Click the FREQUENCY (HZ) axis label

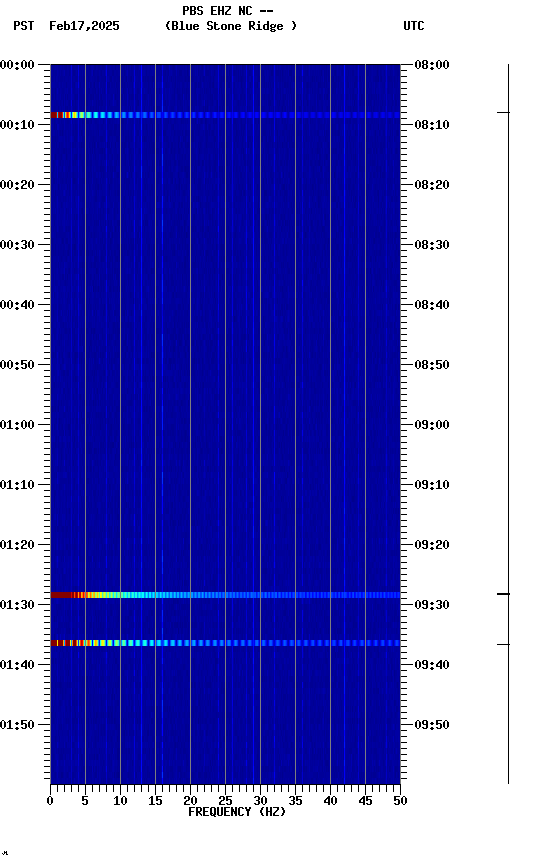pos(237,812)
